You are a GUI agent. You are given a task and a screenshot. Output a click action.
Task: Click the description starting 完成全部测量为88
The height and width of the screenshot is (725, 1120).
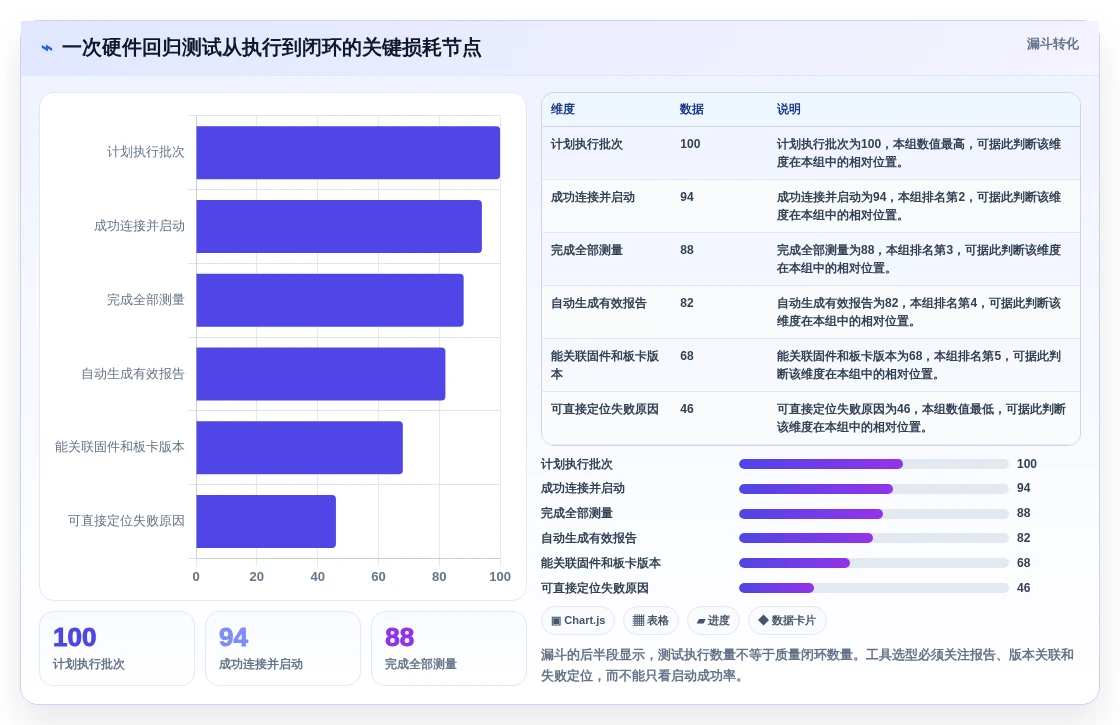[919, 259]
